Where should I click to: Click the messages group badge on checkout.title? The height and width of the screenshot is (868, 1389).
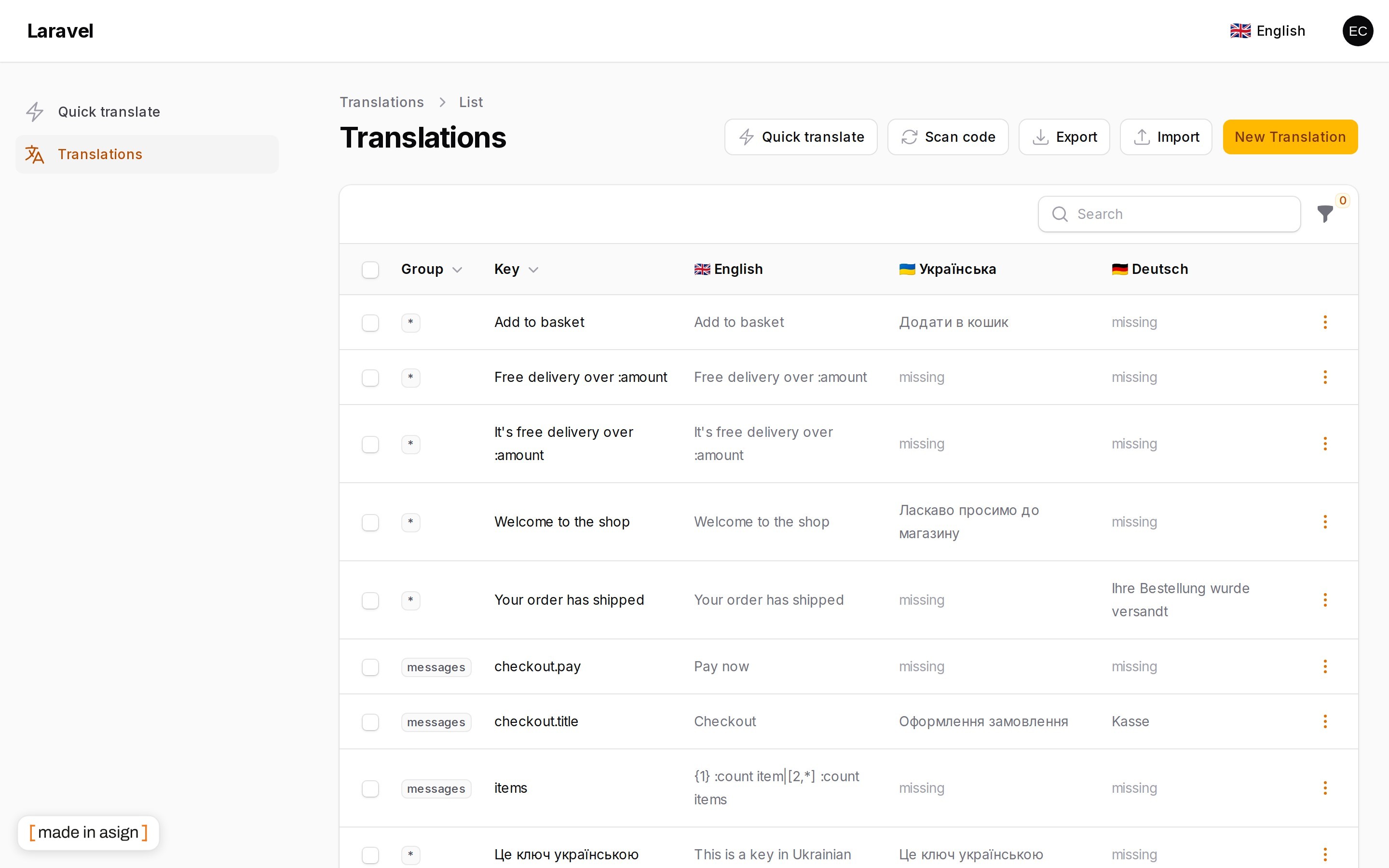point(436,722)
